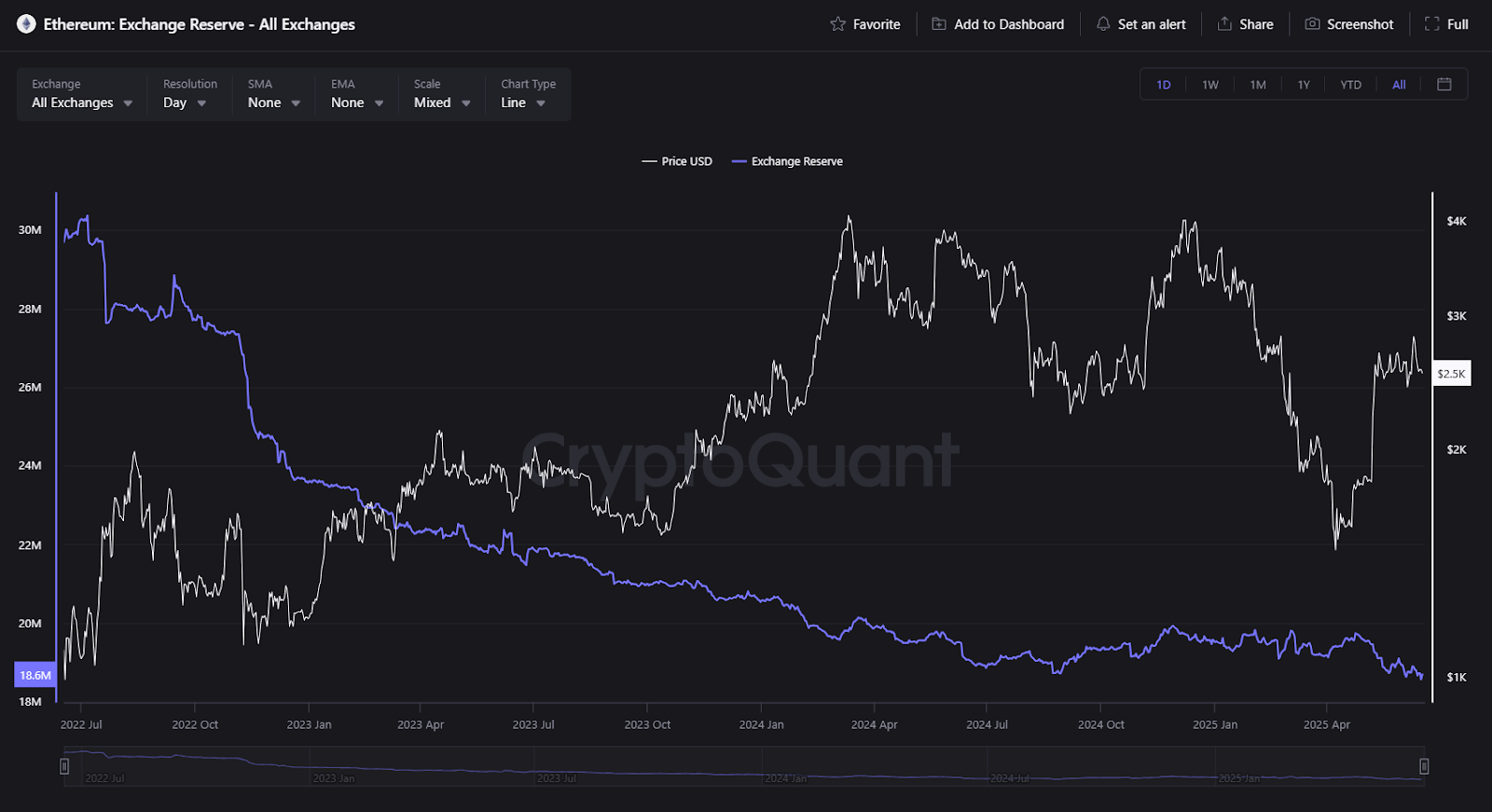Viewport: 1492px width, 812px height.
Task: Open the calendar date picker icon
Action: [x=1444, y=85]
